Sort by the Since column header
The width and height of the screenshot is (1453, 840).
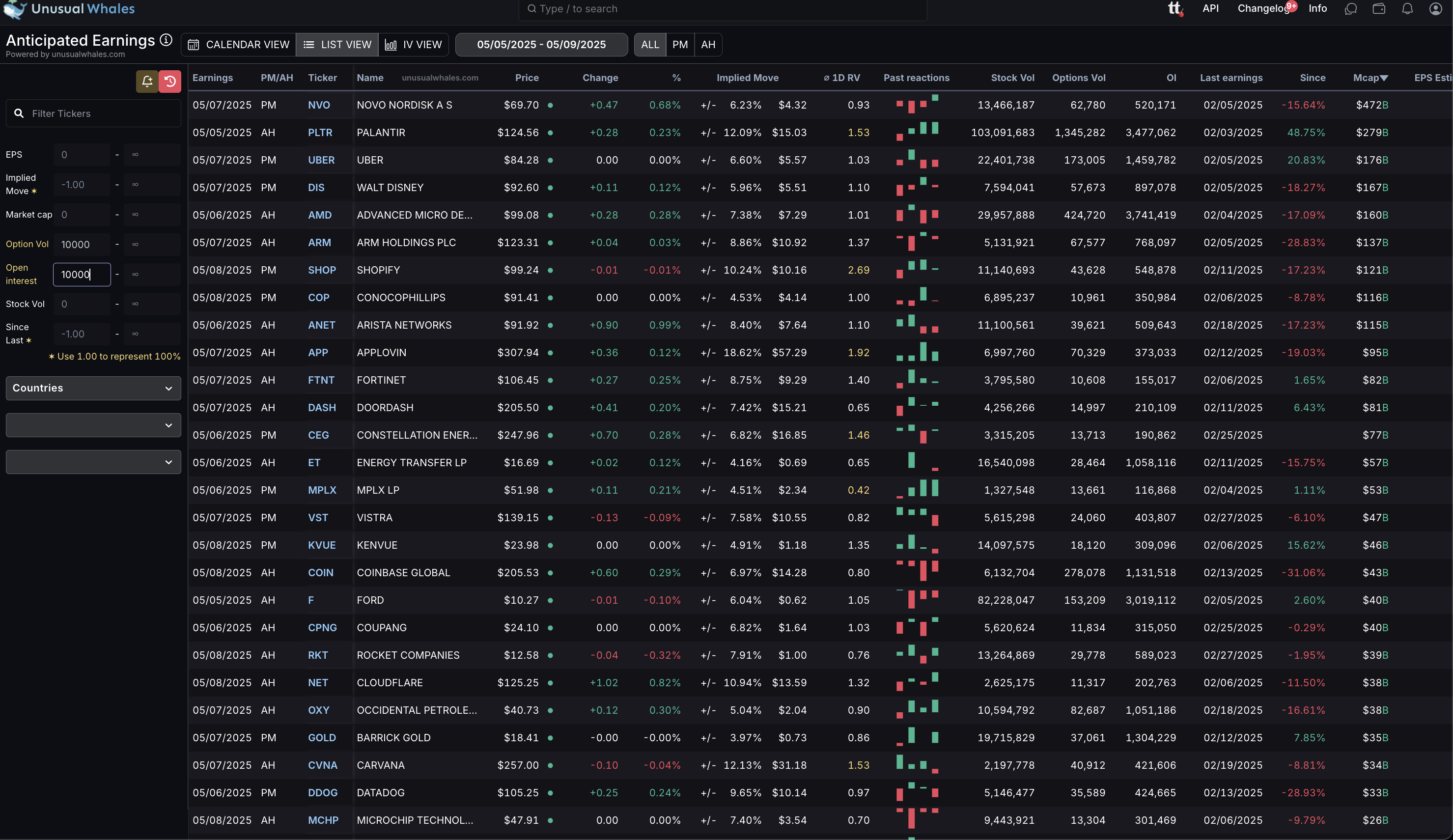tap(1313, 78)
